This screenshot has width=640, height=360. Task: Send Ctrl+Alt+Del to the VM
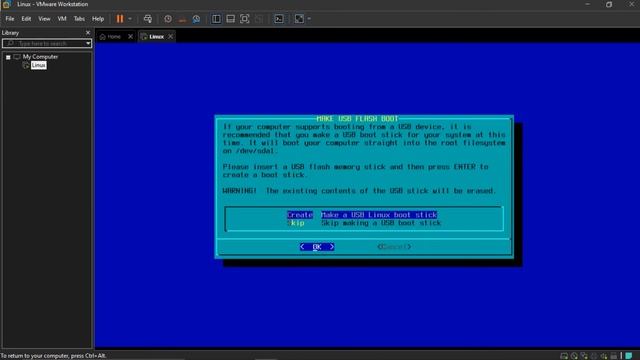pyautogui.click(x=148, y=19)
